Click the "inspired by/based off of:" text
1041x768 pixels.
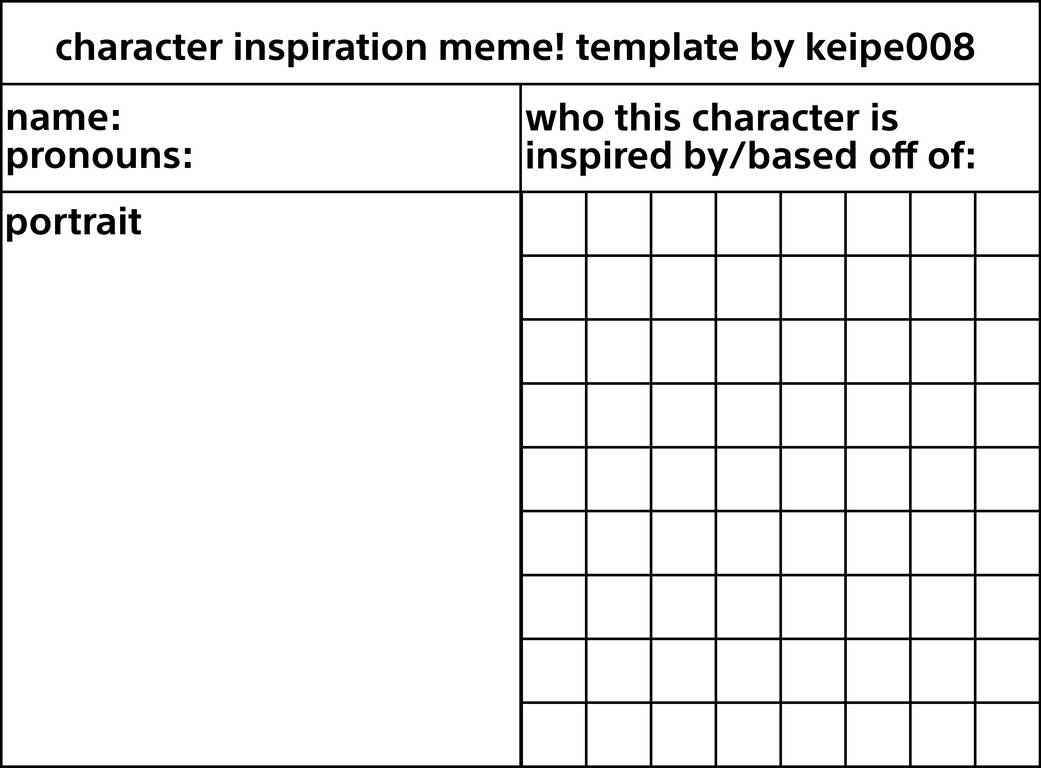pyautogui.click(x=750, y=156)
